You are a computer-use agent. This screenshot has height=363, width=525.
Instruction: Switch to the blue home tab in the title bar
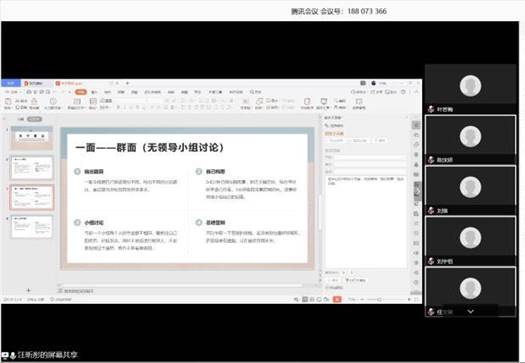[11, 83]
